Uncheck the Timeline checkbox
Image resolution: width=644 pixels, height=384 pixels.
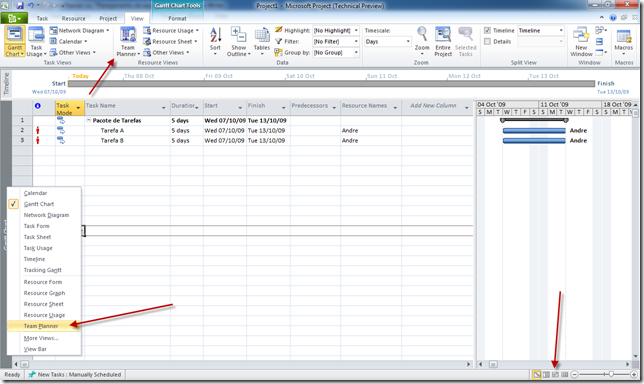[488, 30]
